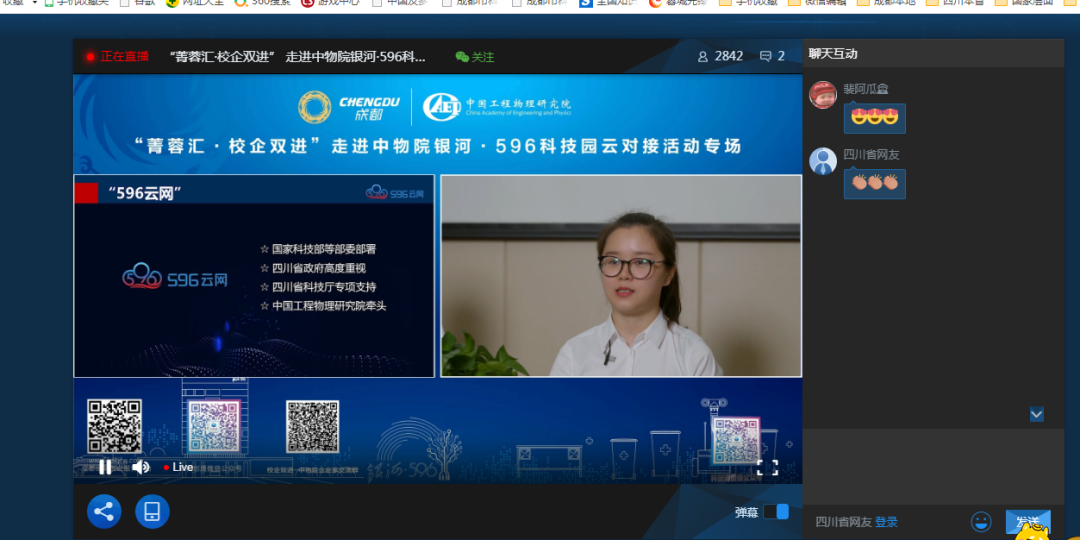Click the username 裴阿瓜盒
Image resolution: width=1080 pixels, height=540 pixels.
click(x=866, y=89)
